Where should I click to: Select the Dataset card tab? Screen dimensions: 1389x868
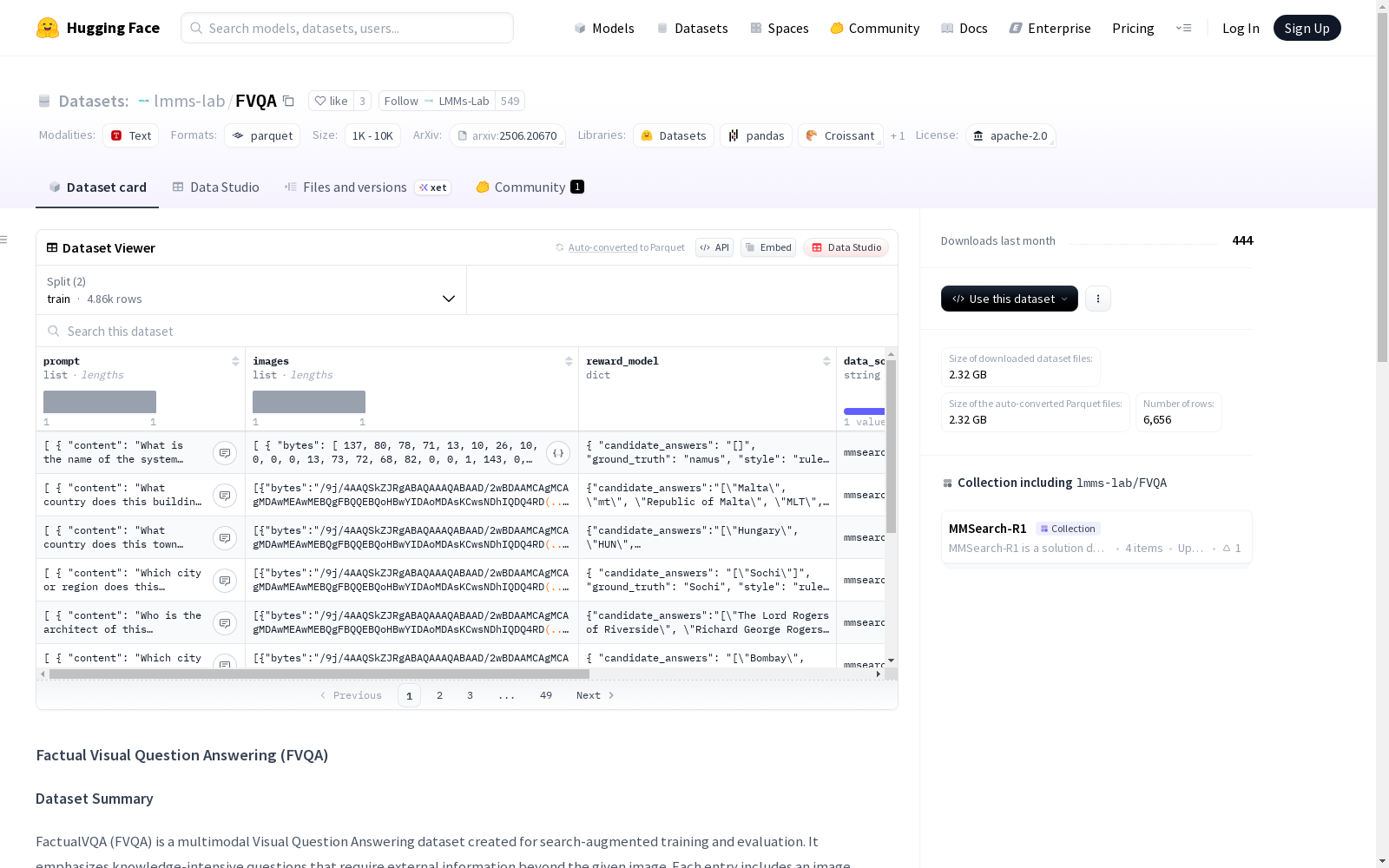point(97,187)
